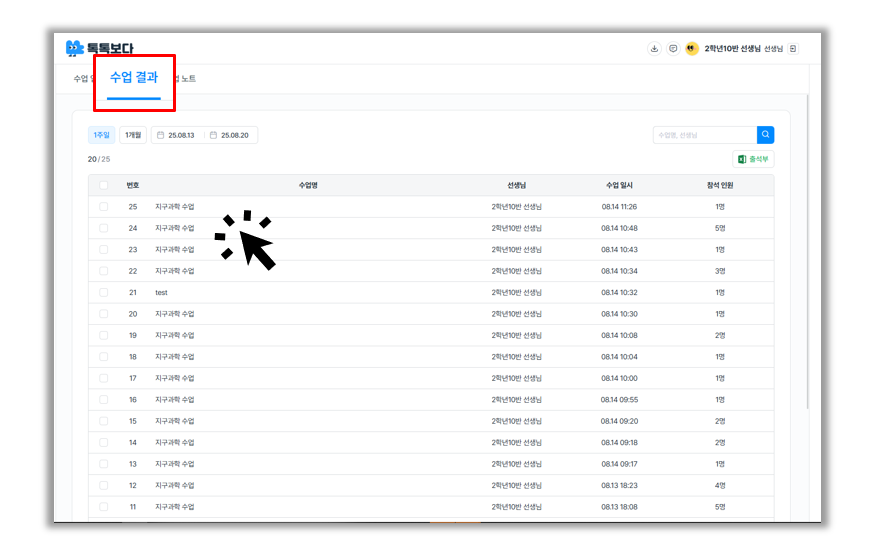
Task: Download the 출석부 Excel file
Action: (753, 159)
